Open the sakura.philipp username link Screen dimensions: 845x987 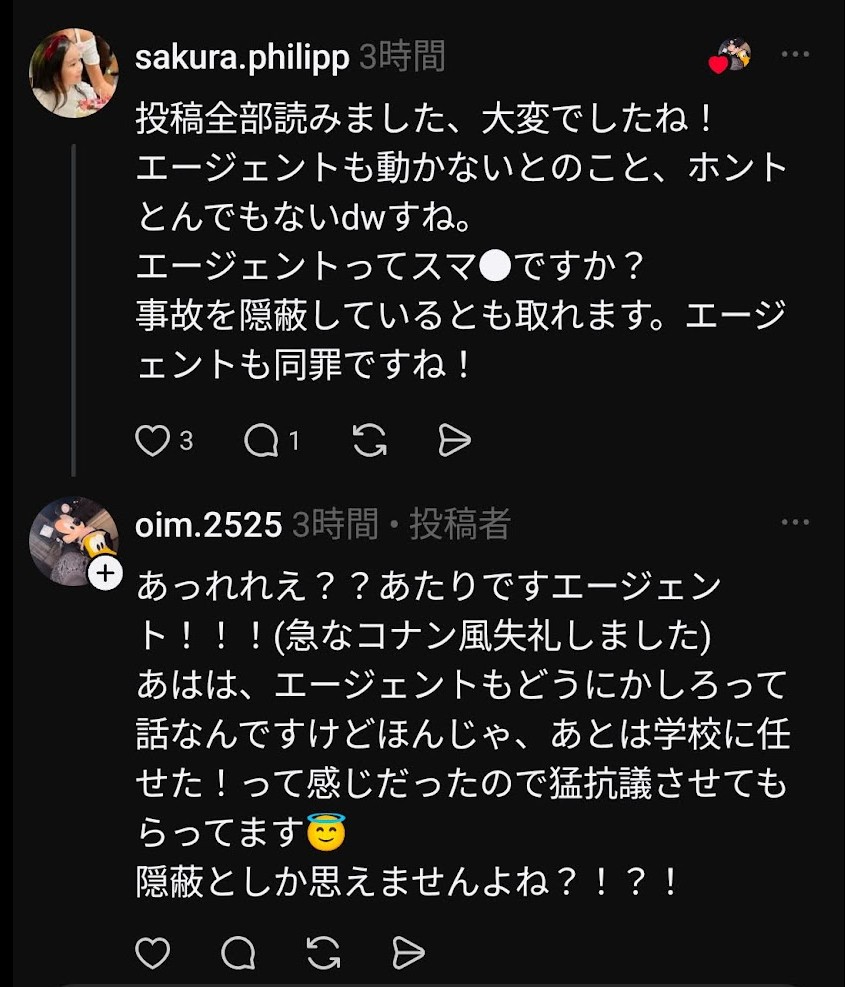[x=242, y=57]
